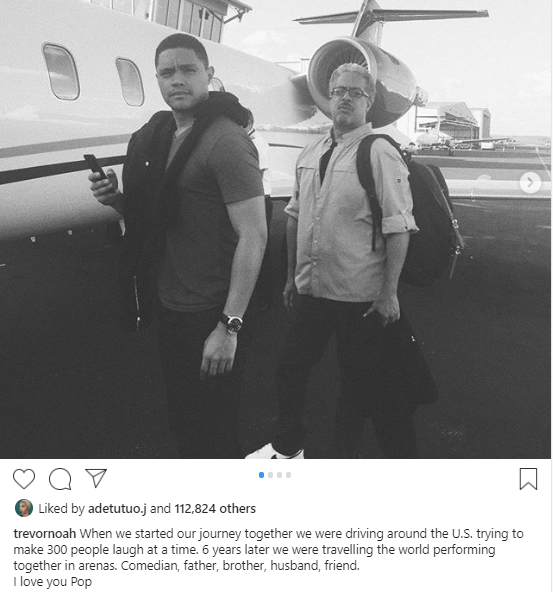Save the post with the bookmark icon
Viewport: 553px width, 592px height.
[528, 479]
